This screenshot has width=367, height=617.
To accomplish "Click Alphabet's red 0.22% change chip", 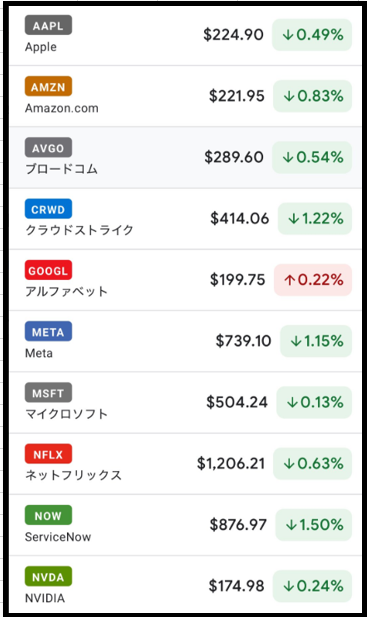I will 313,280.
